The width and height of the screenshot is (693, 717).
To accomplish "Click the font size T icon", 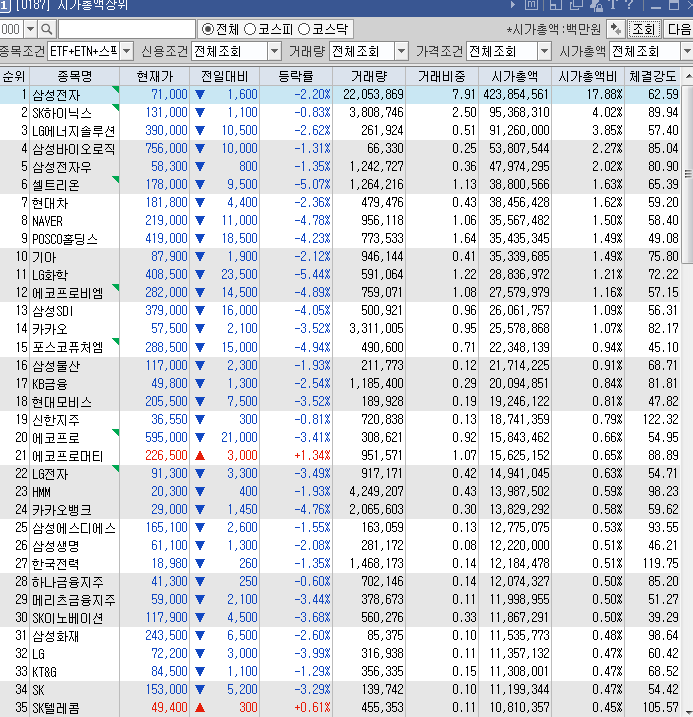I will [613, 5].
